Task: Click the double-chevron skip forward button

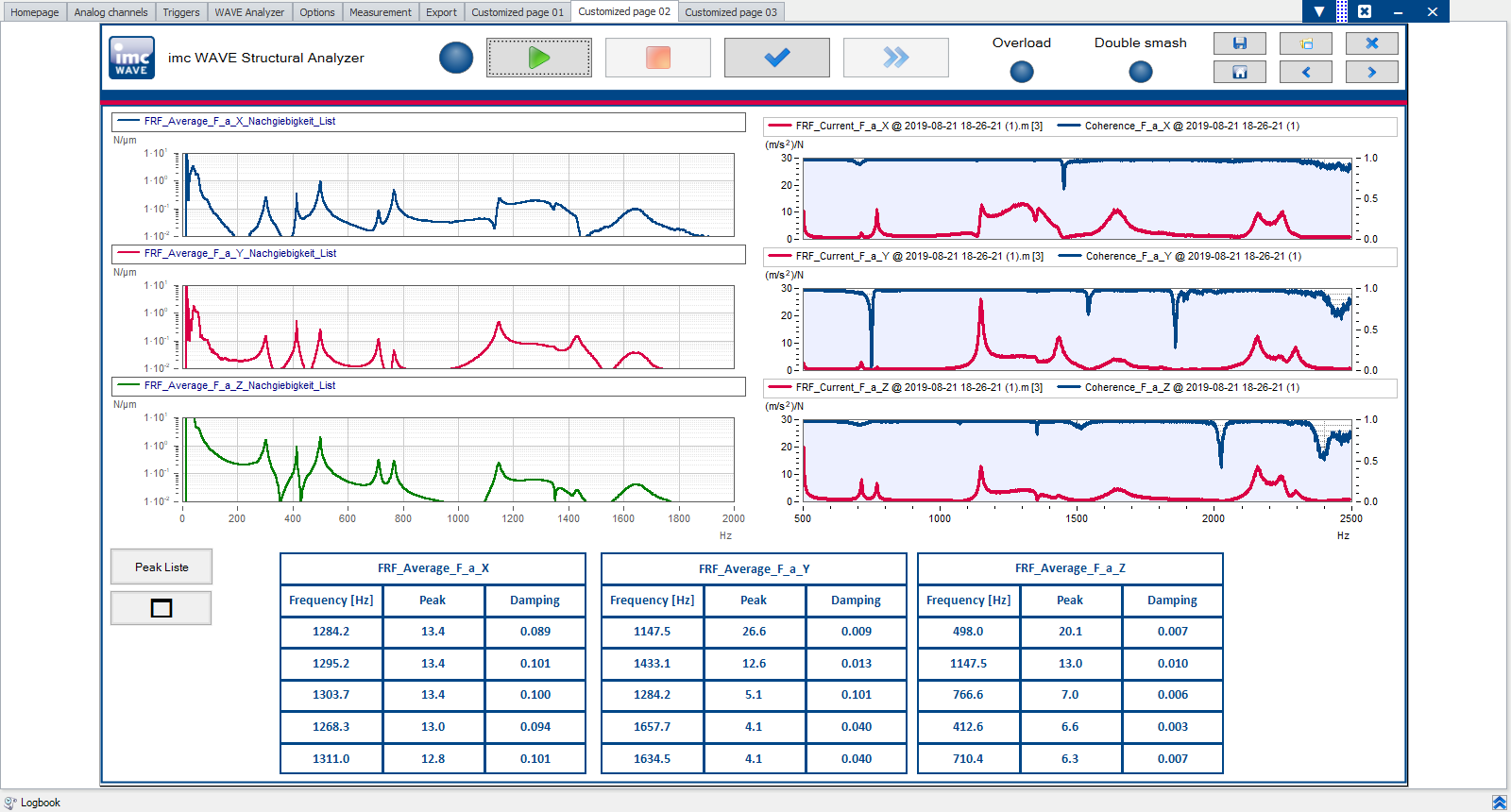Action: click(895, 58)
